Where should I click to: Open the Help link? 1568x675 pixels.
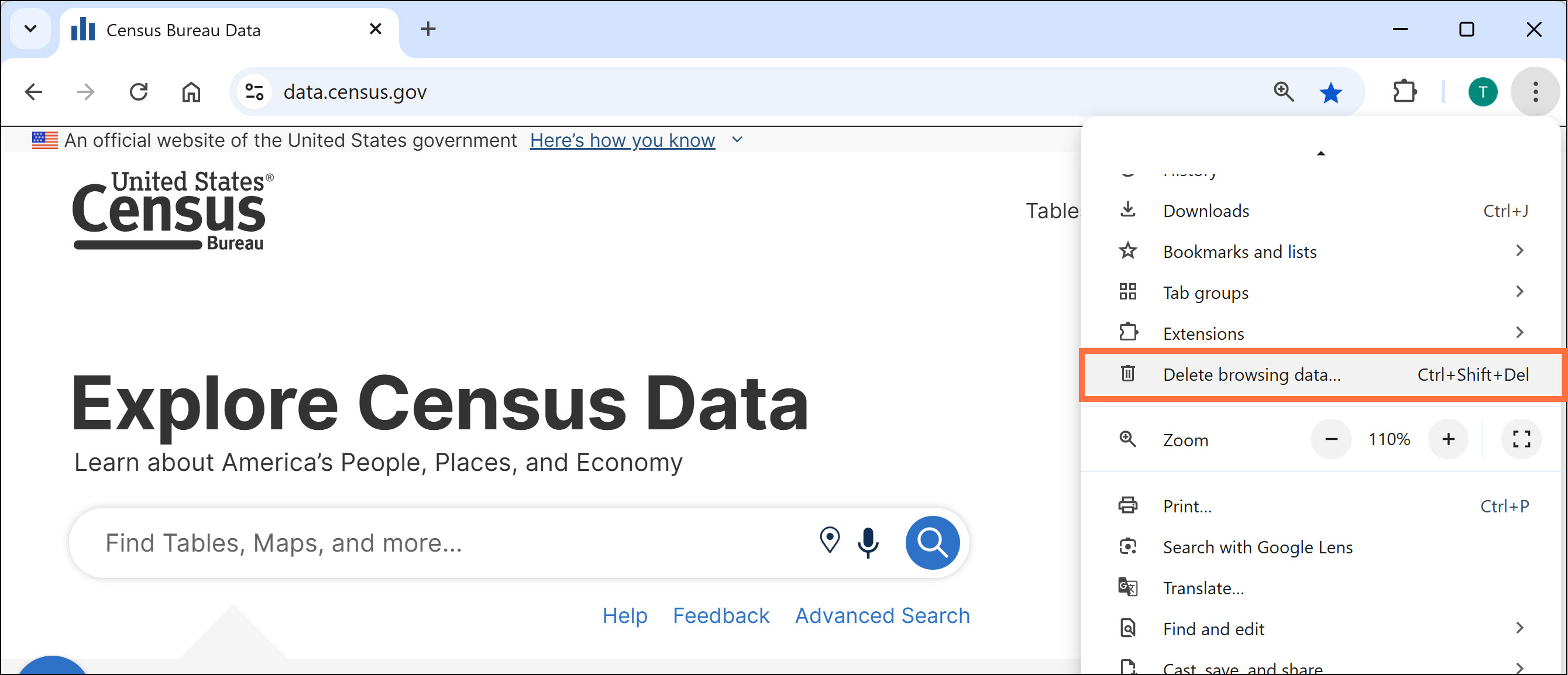tap(624, 615)
